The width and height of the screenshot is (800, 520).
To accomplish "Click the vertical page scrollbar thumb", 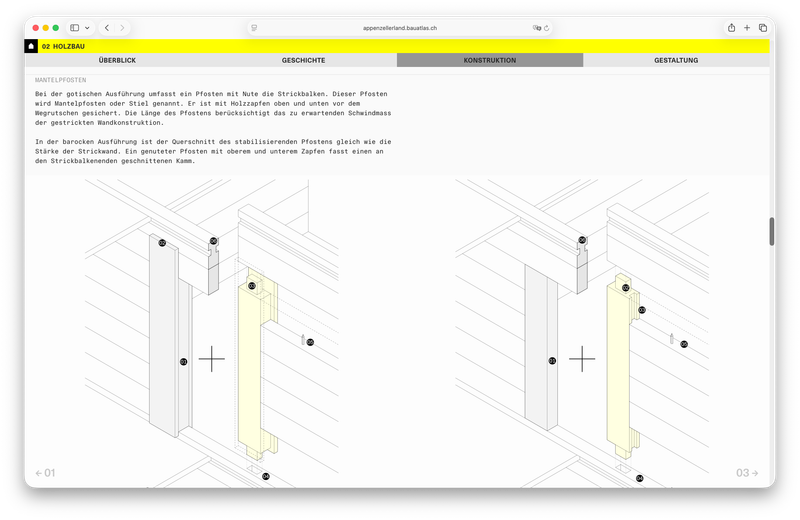I will pyautogui.click(x=771, y=230).
